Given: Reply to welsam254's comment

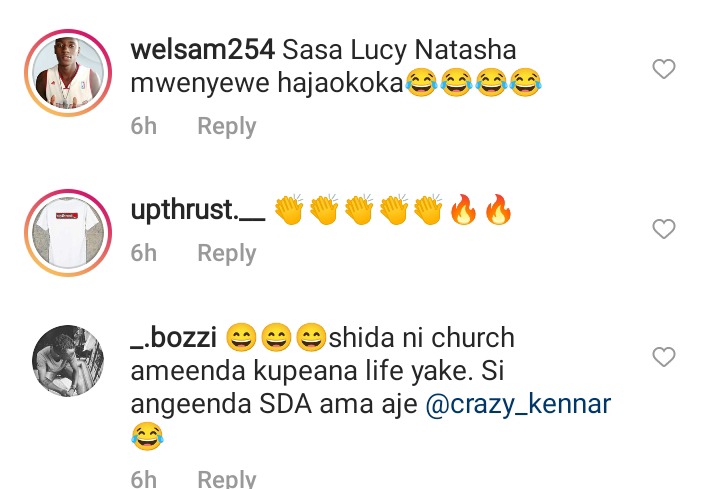Looking at the screenshot, I should [x=227, y=126].
